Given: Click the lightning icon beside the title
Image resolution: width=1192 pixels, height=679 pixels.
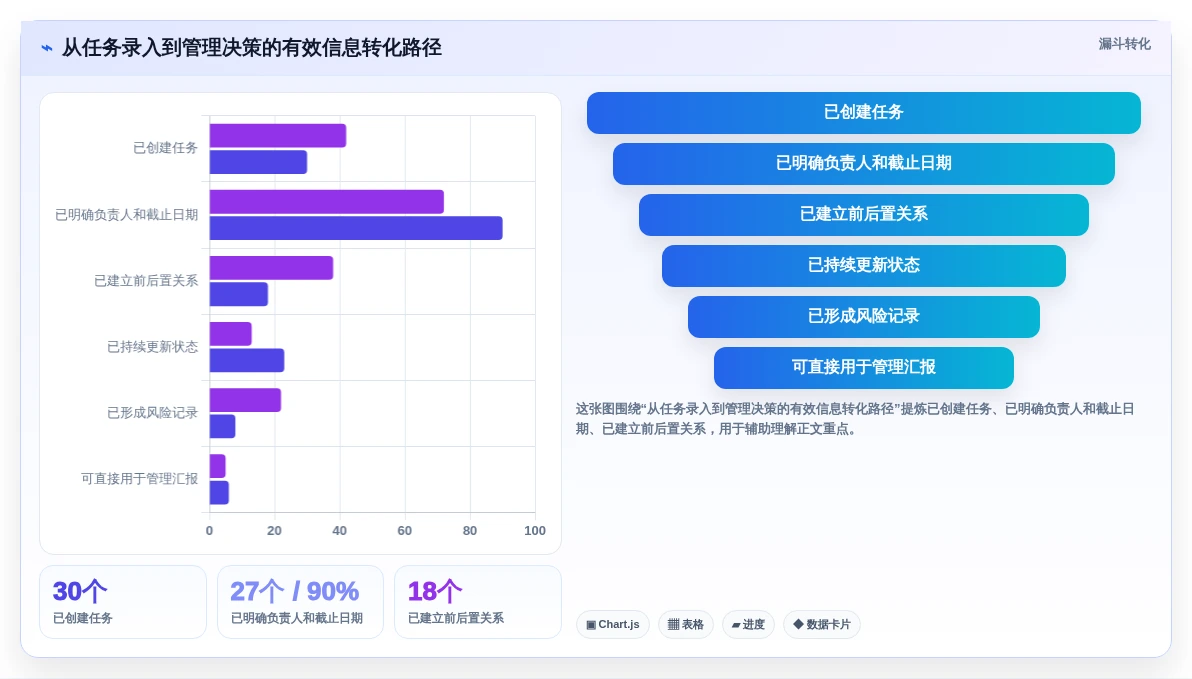Looking at the screenshot, I should pos(47,48).
